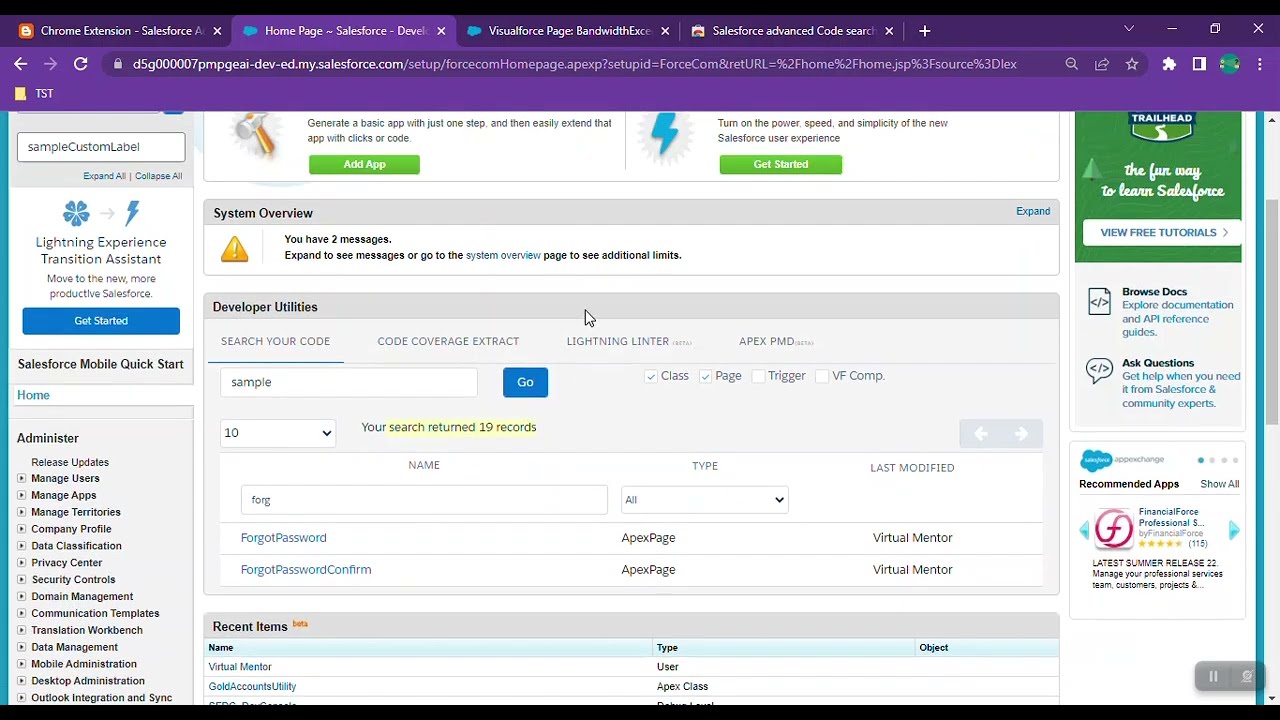Image resolution: width=1280 pixels, height=720 pixels.
Task: Switch to Lightning Linter tab
Action: (629, 341)
